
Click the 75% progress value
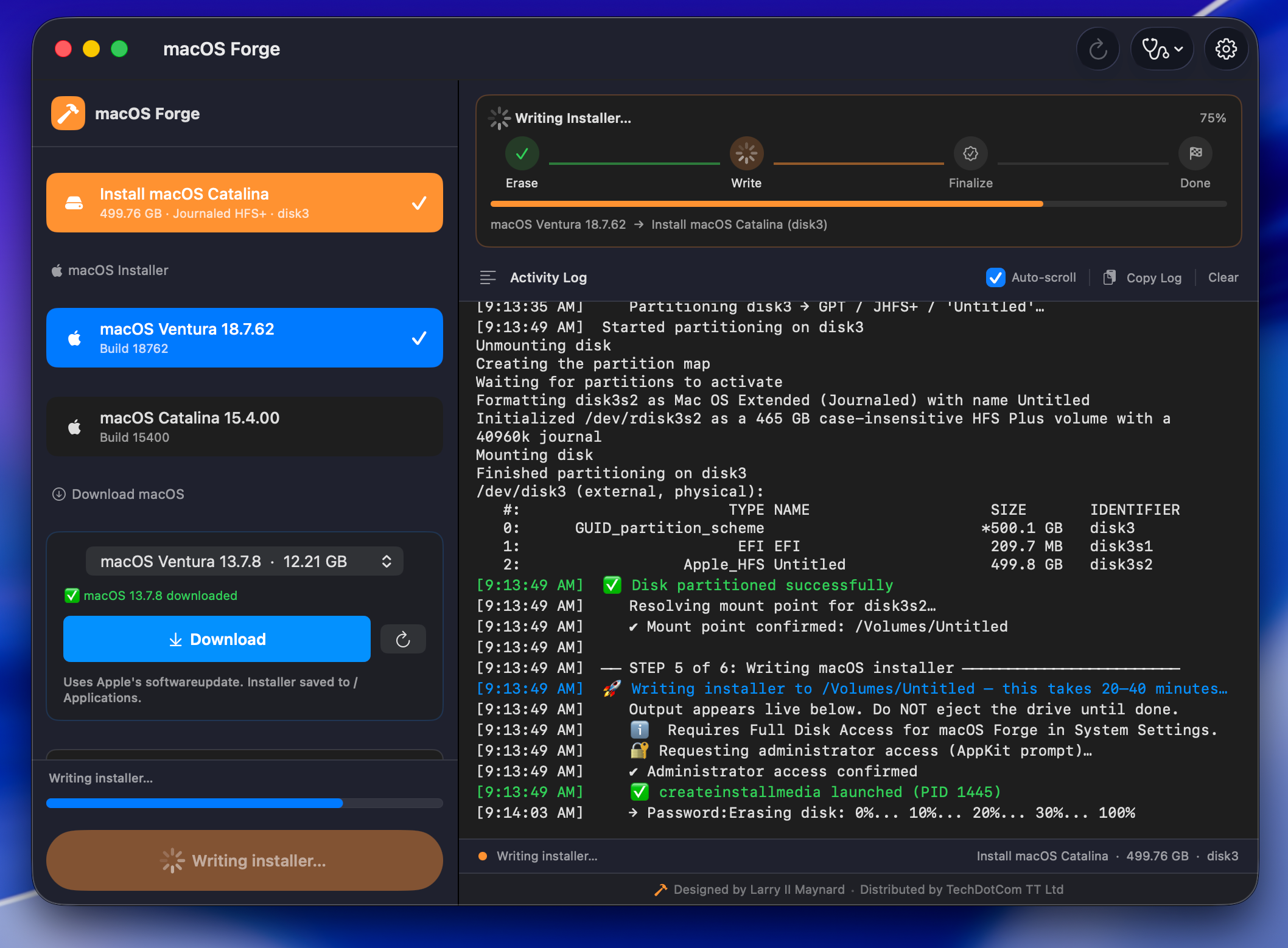click(1213, 118)
